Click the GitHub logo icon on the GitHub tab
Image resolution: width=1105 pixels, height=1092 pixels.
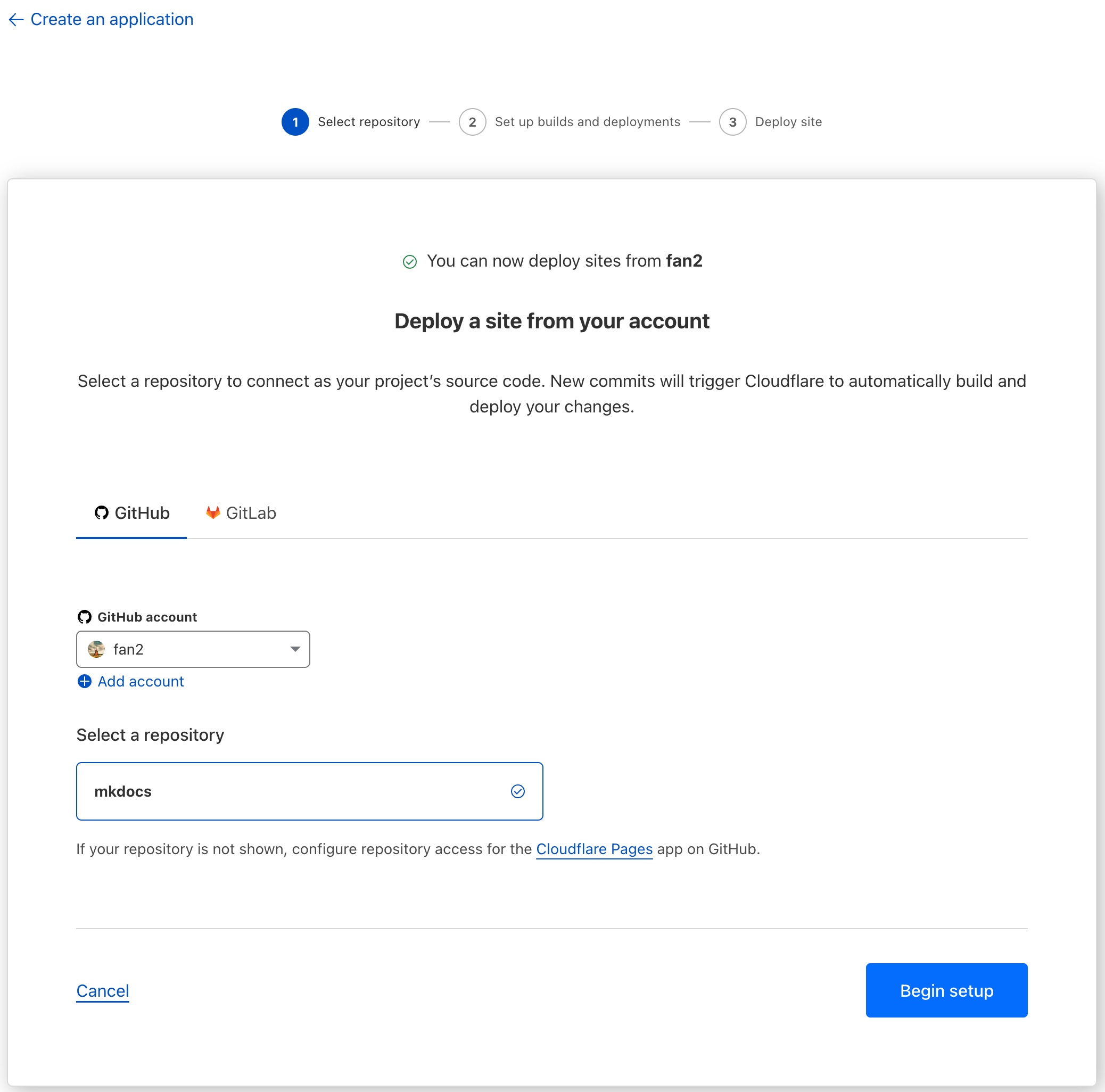pos(101,513)
